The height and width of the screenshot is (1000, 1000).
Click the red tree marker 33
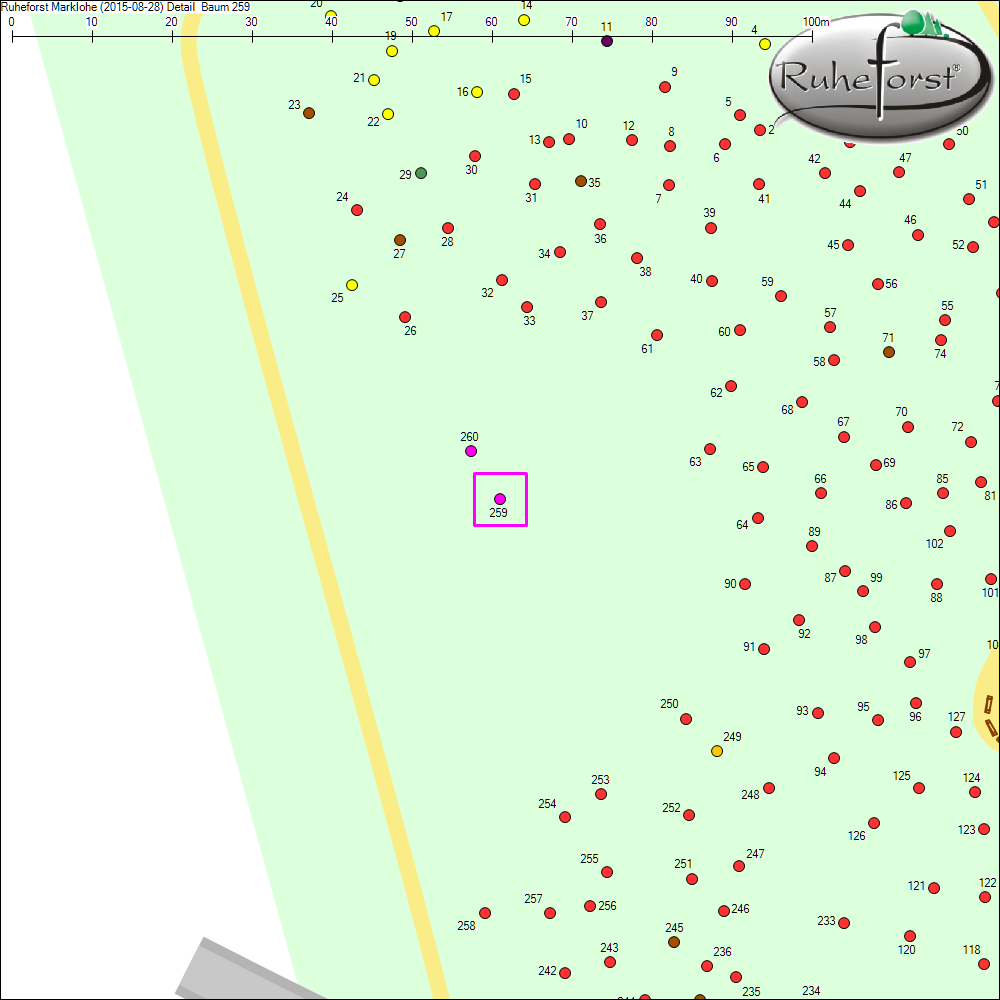[527, 307]
